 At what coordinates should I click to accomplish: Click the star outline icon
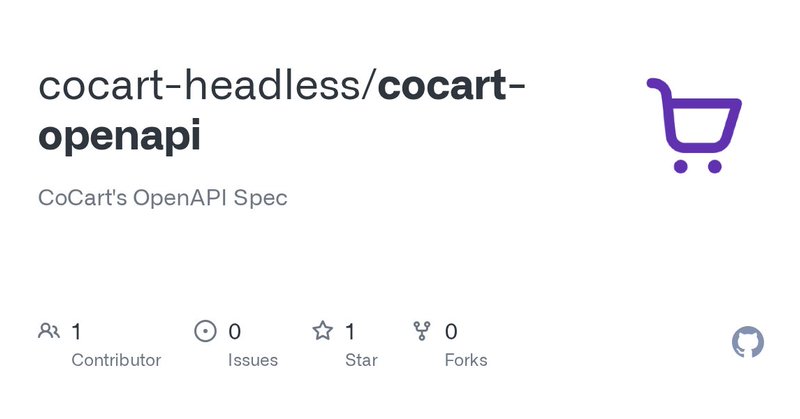coord(322,331)
